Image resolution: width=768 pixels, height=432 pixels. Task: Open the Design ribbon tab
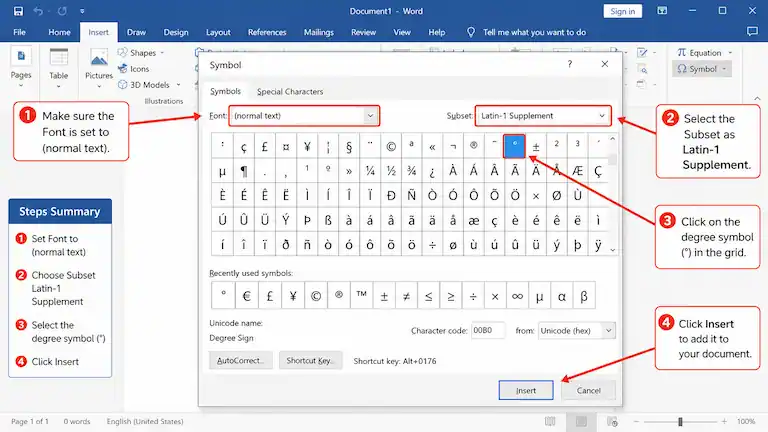pos(176,32)
